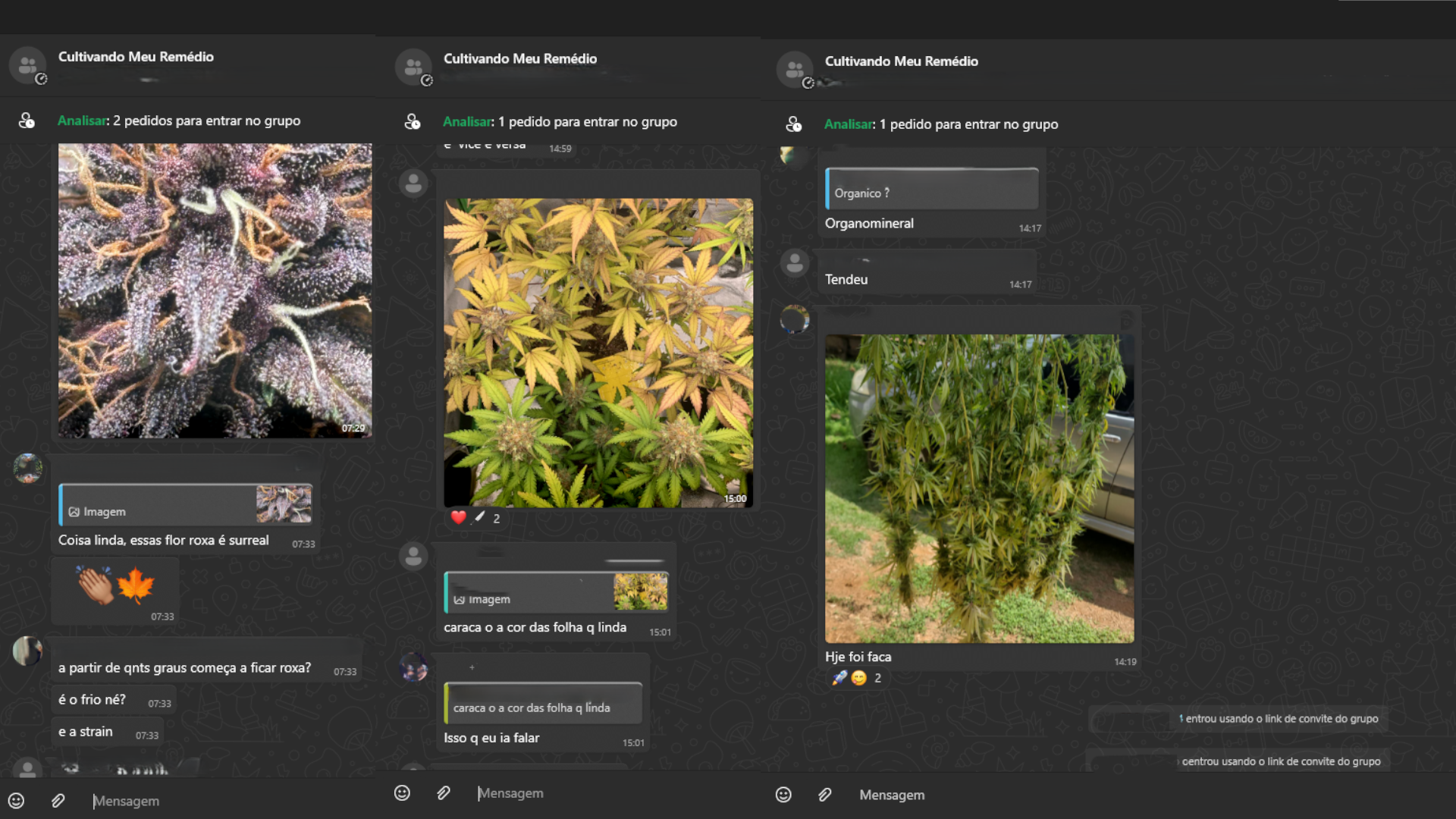Click group avatar icon in left chat header

click(x=28, y=66)
